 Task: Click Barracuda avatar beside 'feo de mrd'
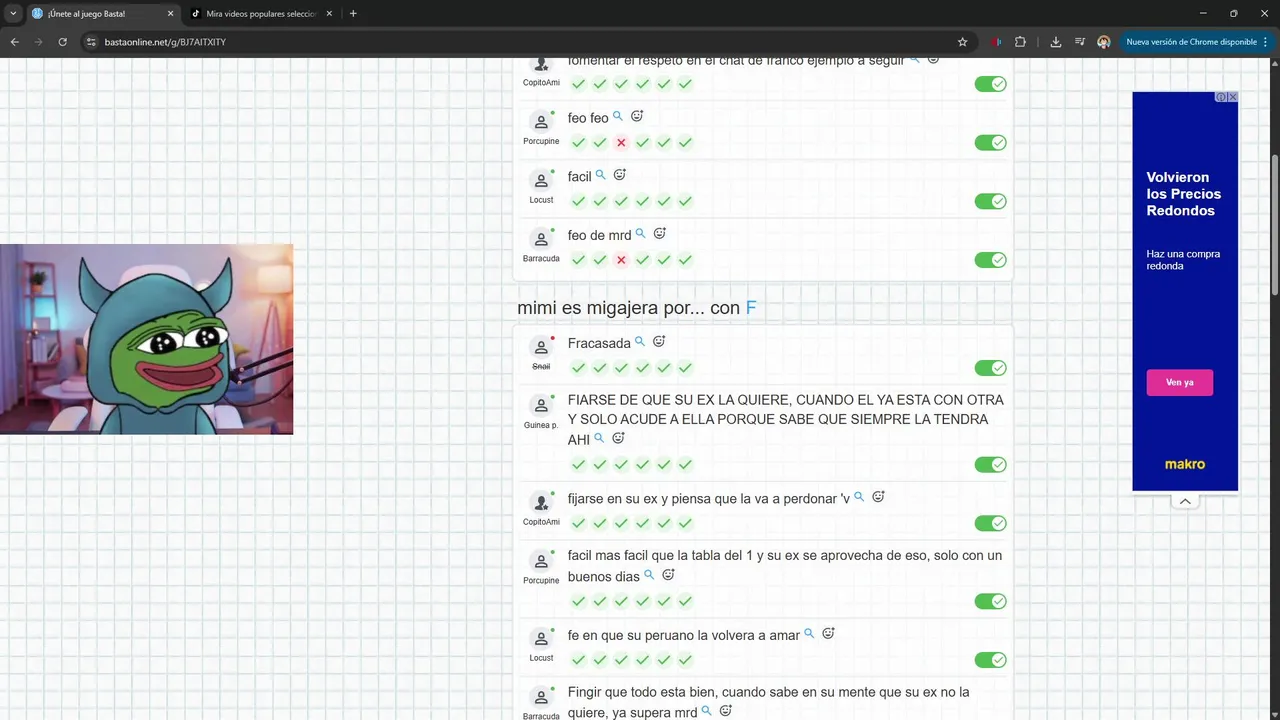[x=541, y=239]
